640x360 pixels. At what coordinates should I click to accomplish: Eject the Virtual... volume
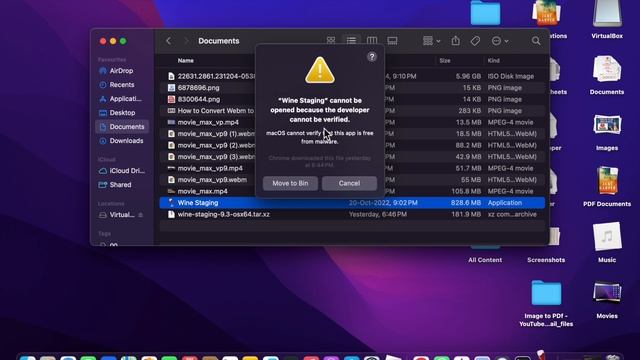141,215
